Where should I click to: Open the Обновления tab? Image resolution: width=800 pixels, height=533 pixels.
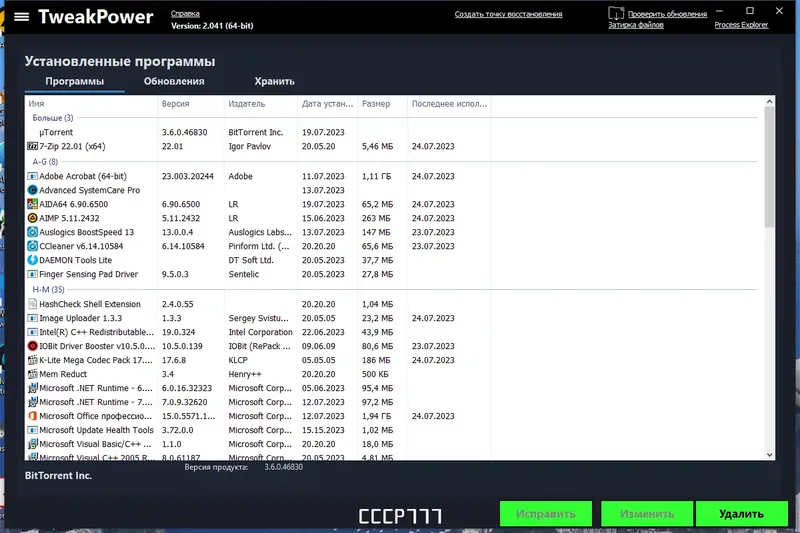click(x=174, y=82)
